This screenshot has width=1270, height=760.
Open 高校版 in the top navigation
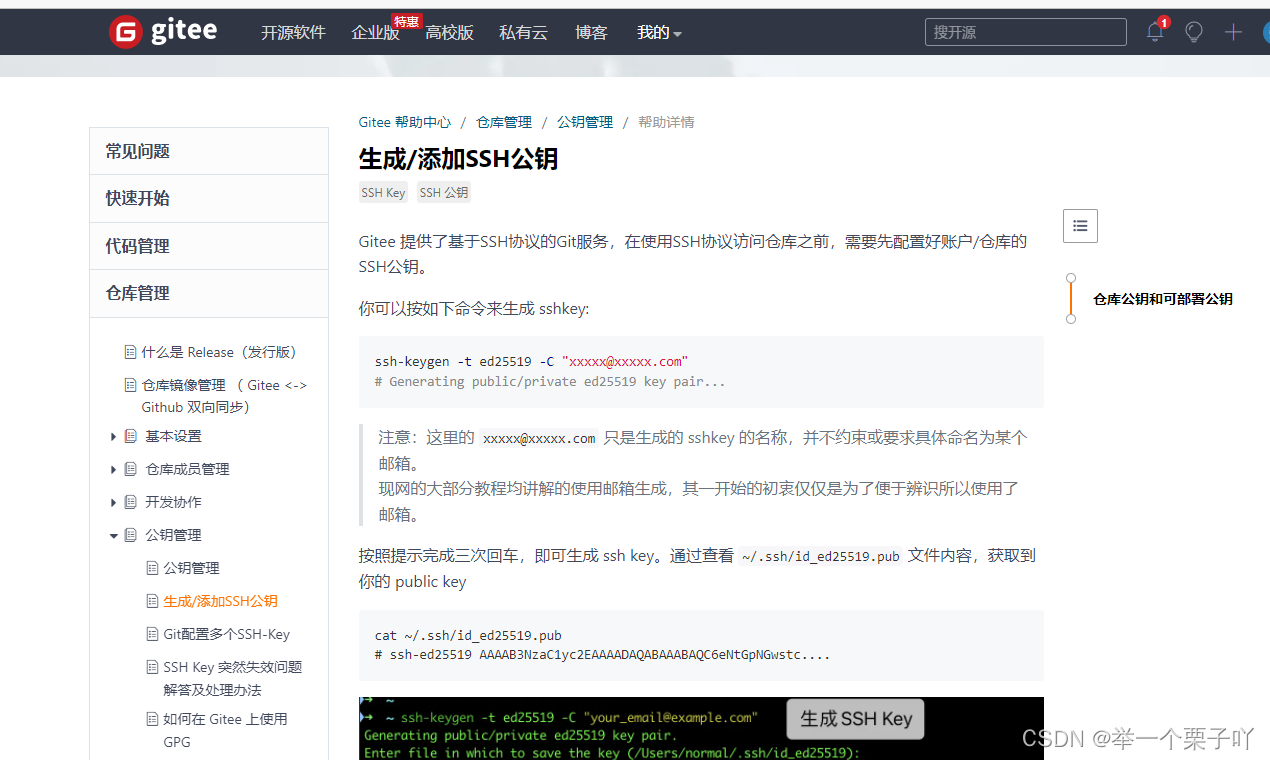[x=449, y=32]
